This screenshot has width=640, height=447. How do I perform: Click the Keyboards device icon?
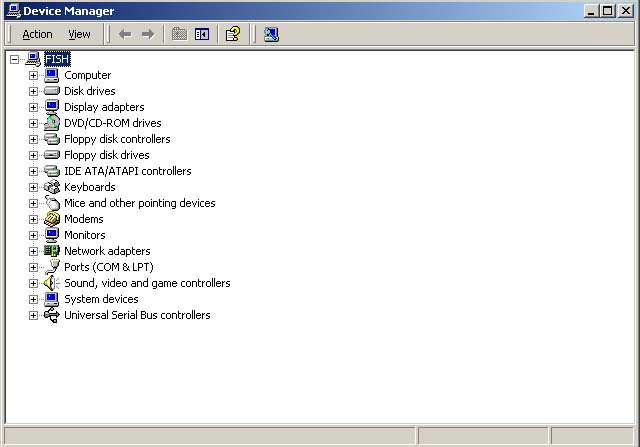click(52, 187)
